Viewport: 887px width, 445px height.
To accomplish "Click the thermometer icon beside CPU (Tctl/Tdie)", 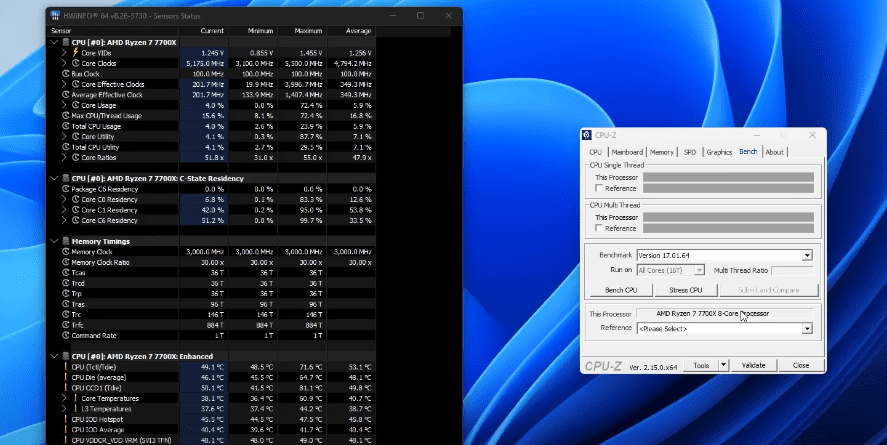I will pos(66,366).
